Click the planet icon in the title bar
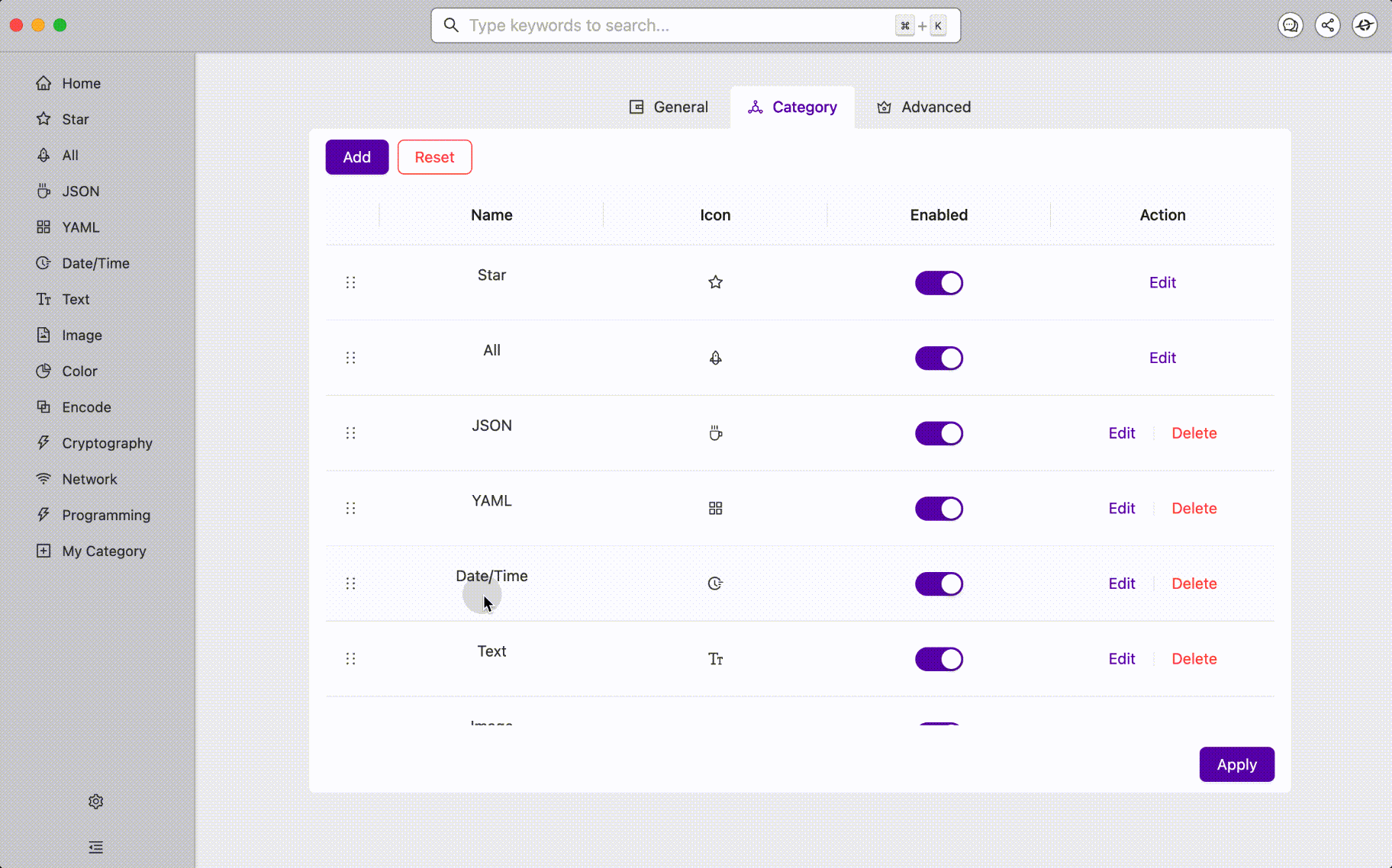This screenshot has height=868, width=1392. 1365,25
